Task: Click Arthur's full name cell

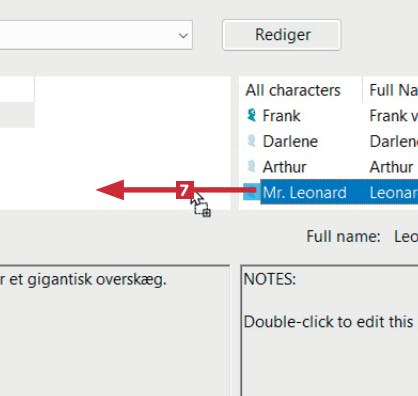Action: 392,167
